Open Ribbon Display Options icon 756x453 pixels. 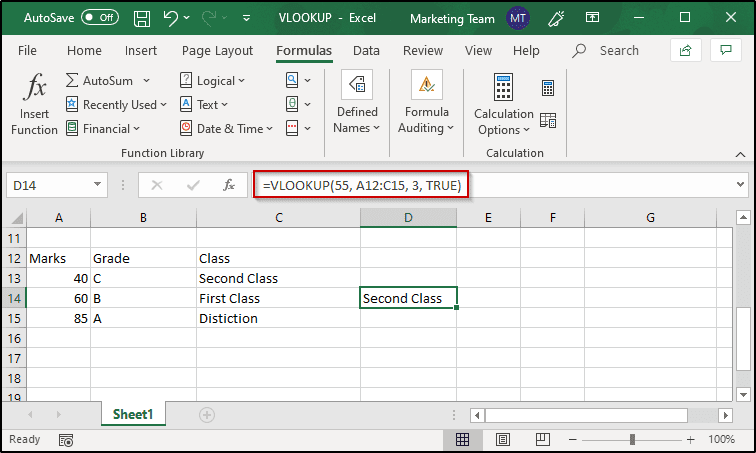592,18
